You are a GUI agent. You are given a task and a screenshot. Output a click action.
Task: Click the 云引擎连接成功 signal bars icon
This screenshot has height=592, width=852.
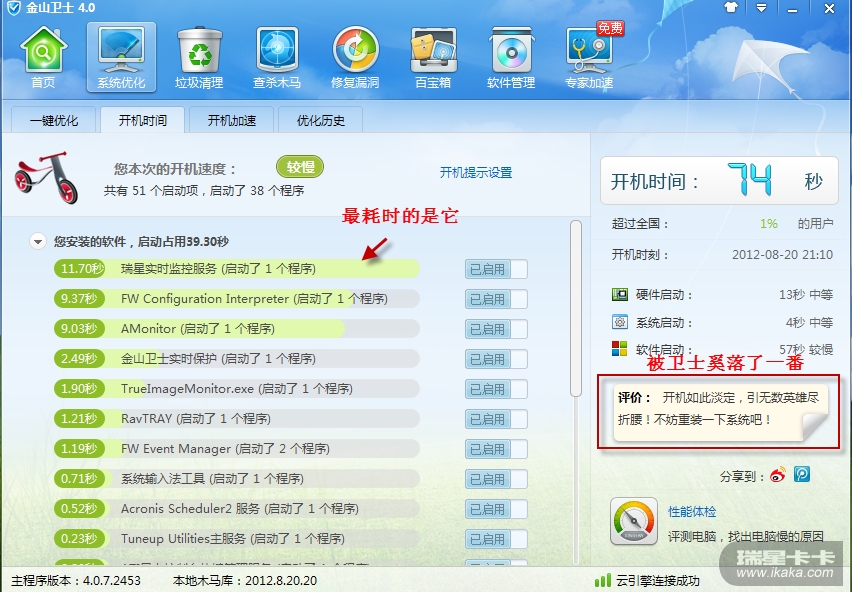click(603, 581)
